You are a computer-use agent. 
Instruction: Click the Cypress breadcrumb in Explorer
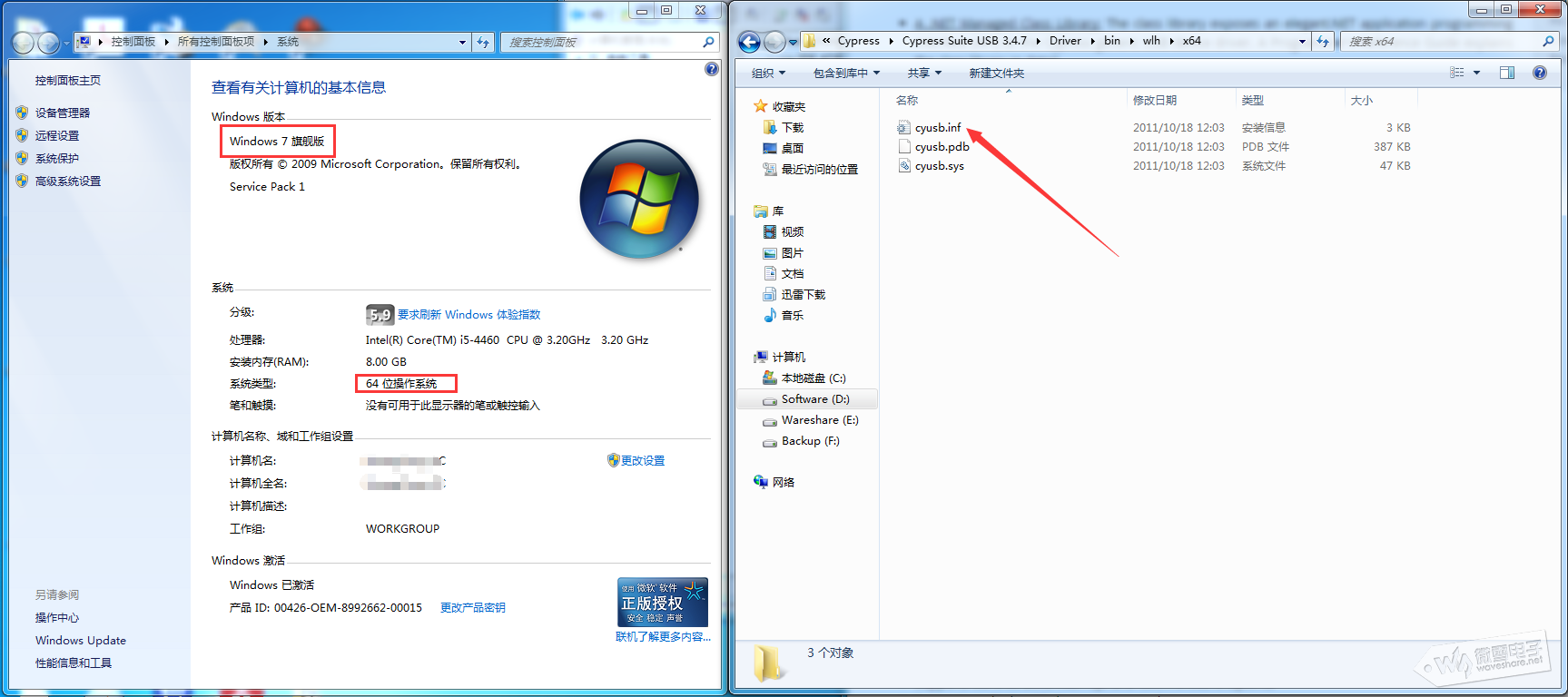click(x=858, y=41)
